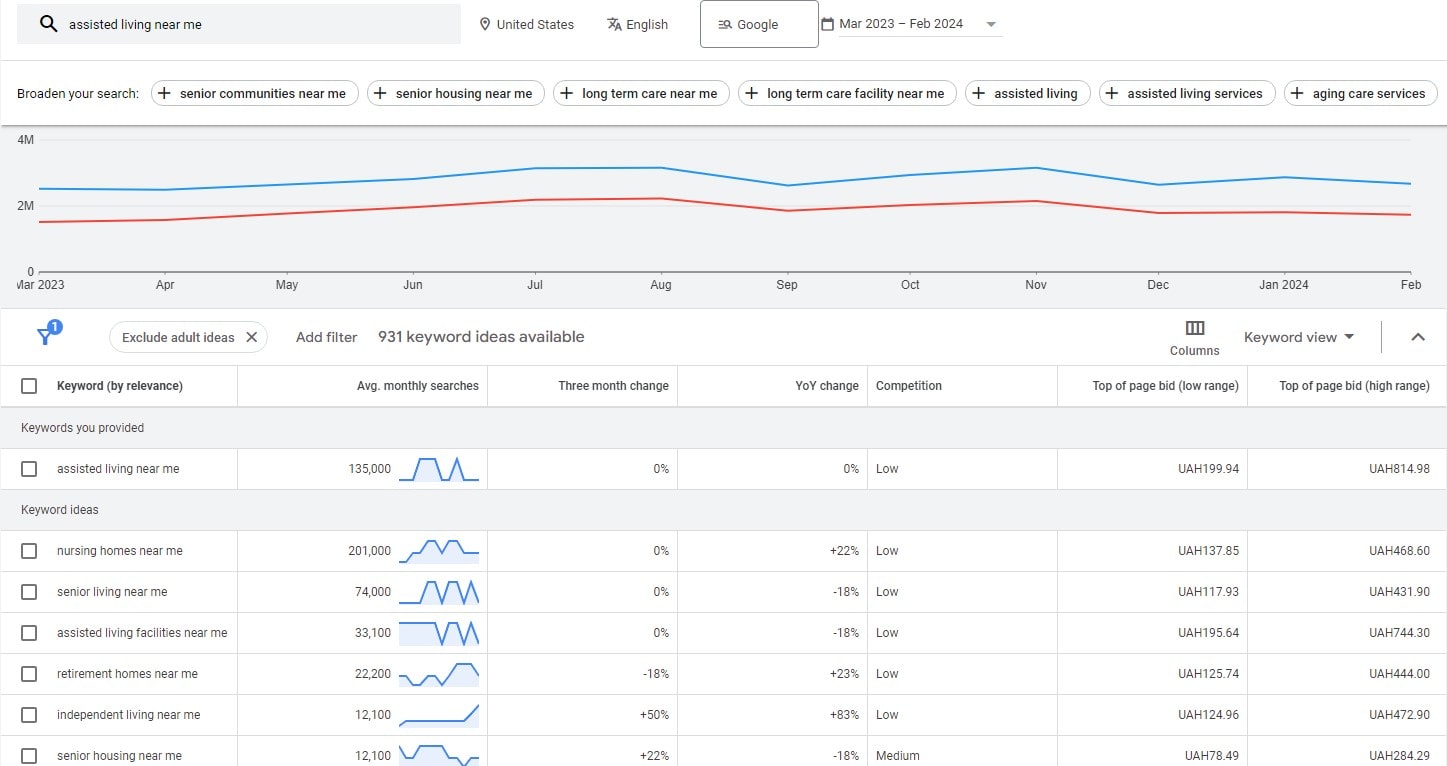Viewport: 1447px width, 766px height.
Task: Click the Add filter button
Action: click(326, 337)
